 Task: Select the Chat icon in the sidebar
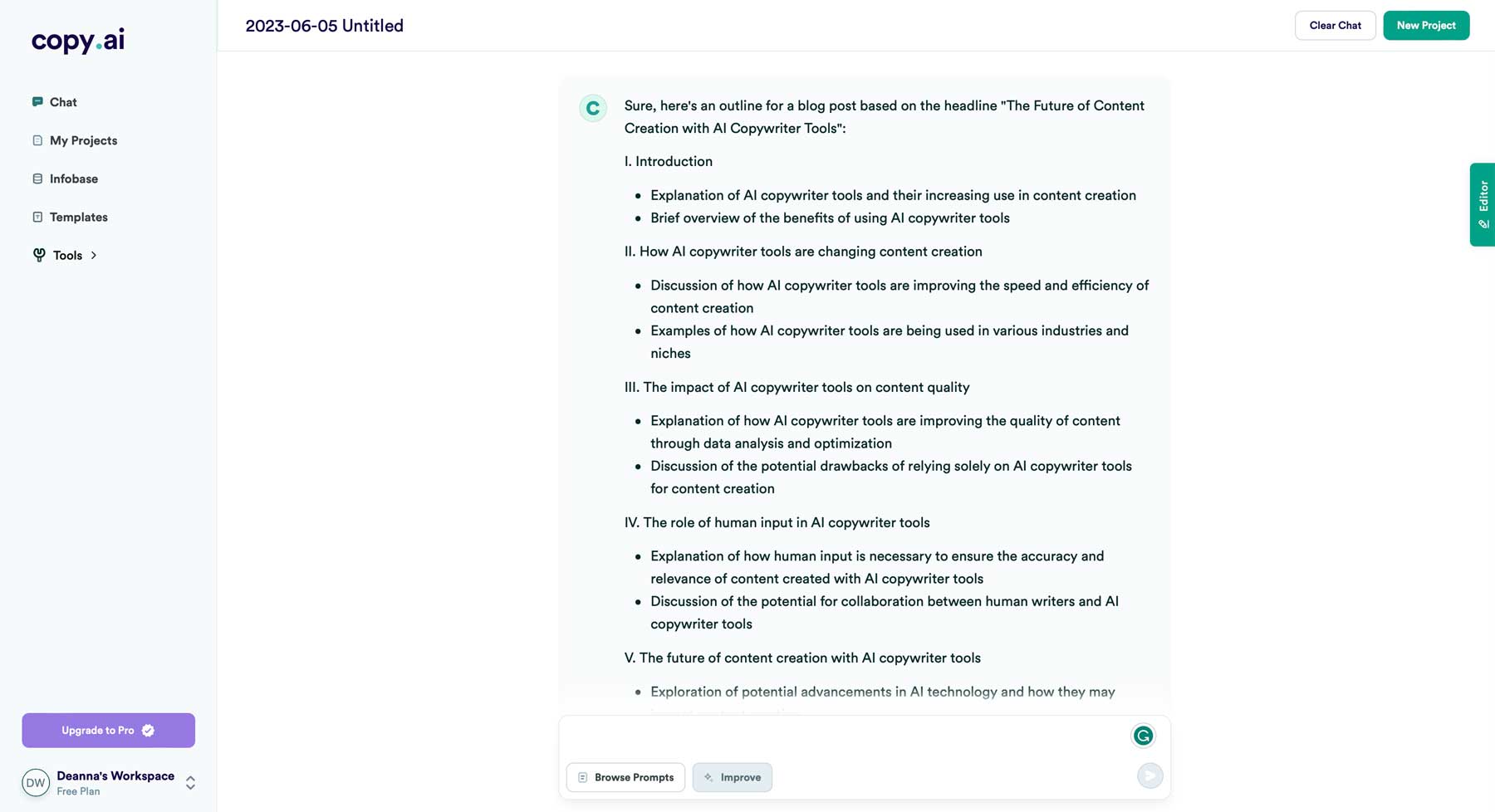point(37,101)
